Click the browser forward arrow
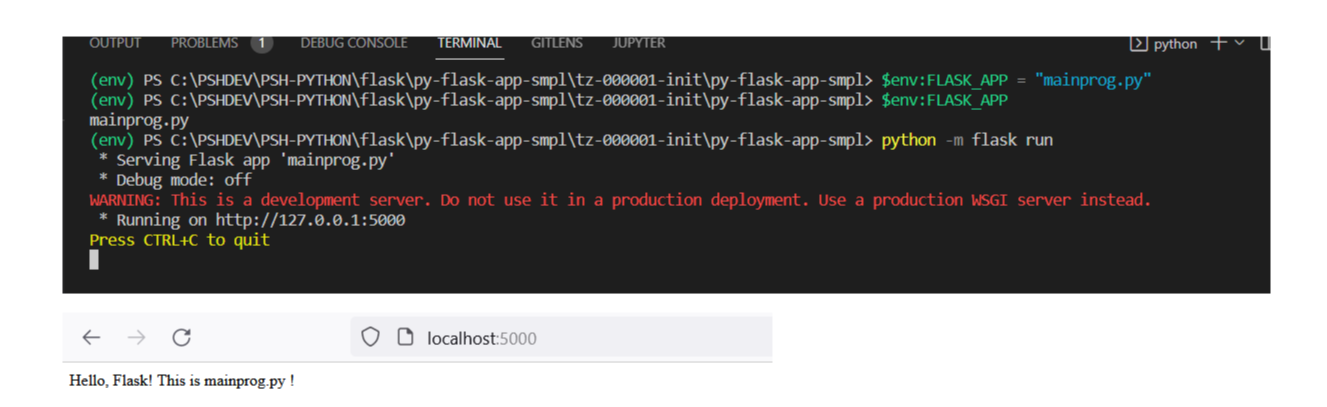1327x407 pixels. 136,338
